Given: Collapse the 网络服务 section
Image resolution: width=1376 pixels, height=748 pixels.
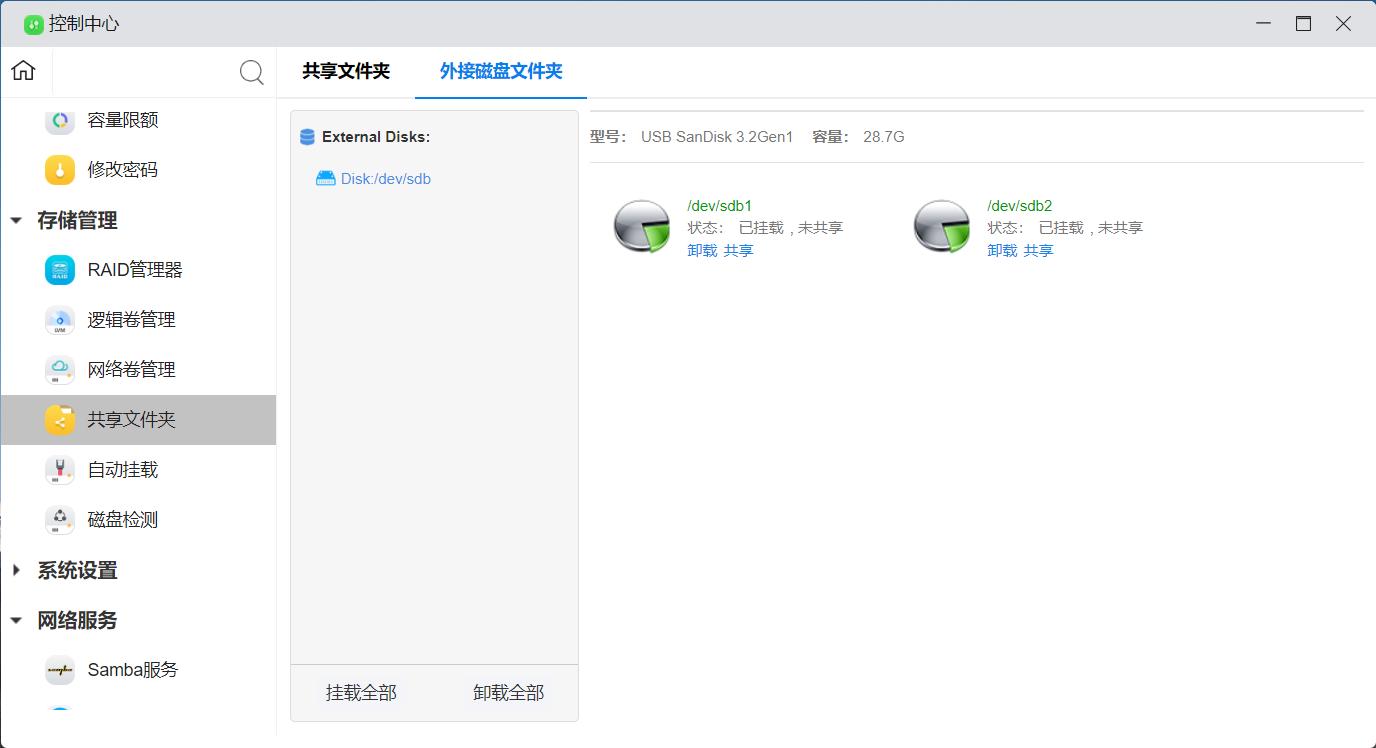Looking at the screenshot, I should pyautogui.click(x=16, y=621).
